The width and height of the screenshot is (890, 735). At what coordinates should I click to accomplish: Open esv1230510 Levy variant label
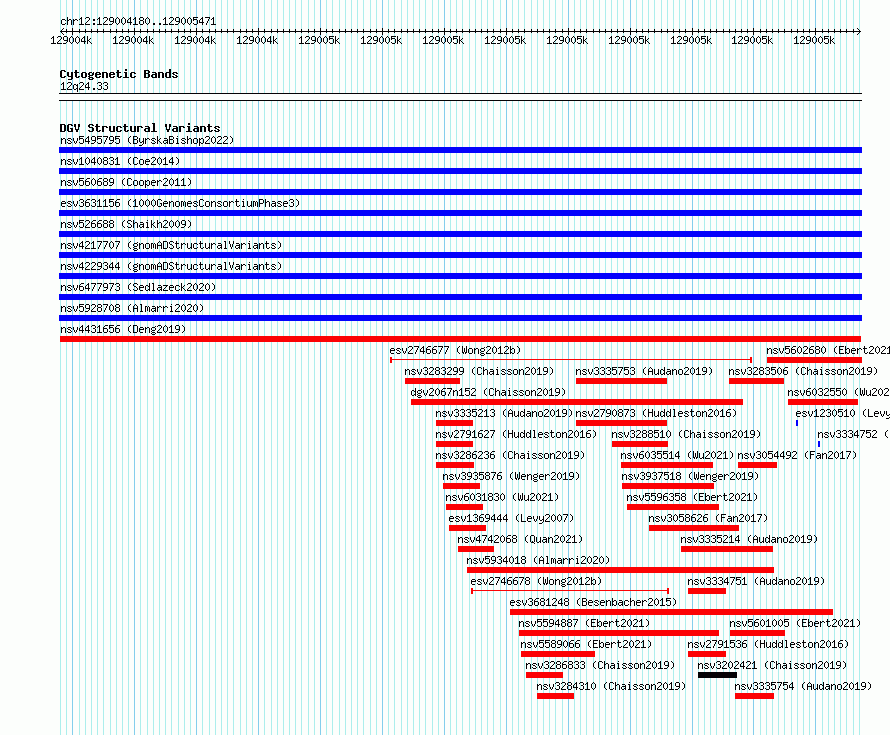(x=842, y=413)
